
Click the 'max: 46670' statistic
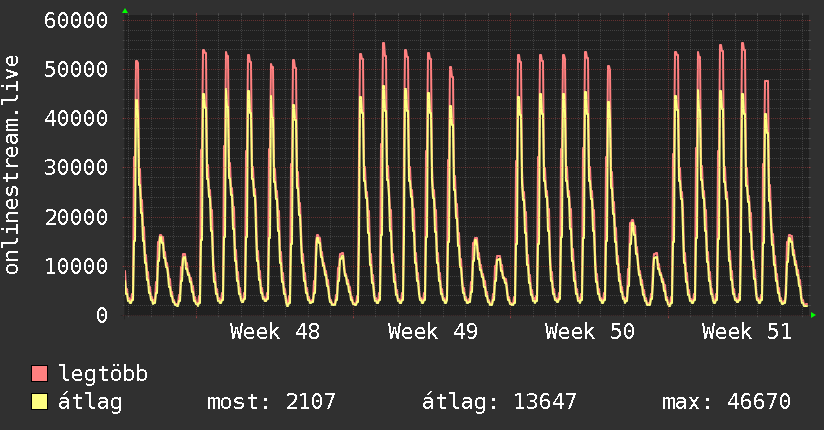[x=726, y=402]
